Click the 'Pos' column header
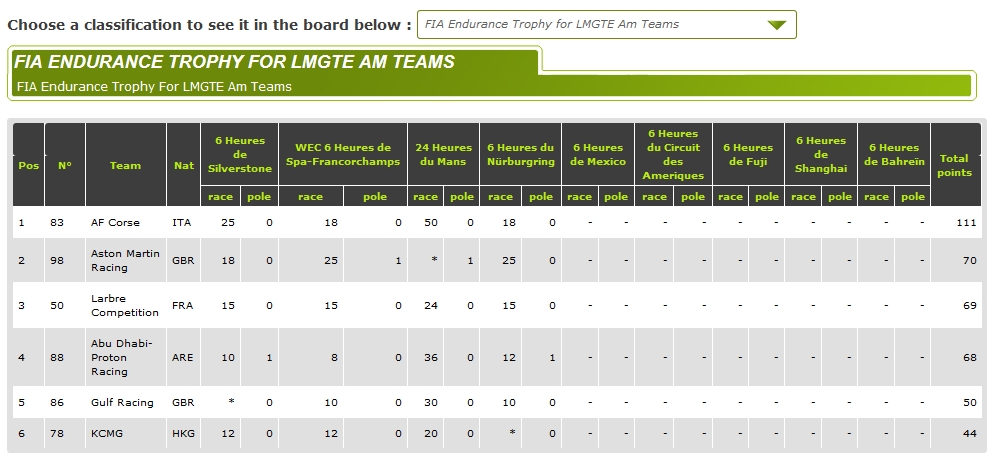This screenshot has height=461, width=990. [x=28, y=165]
